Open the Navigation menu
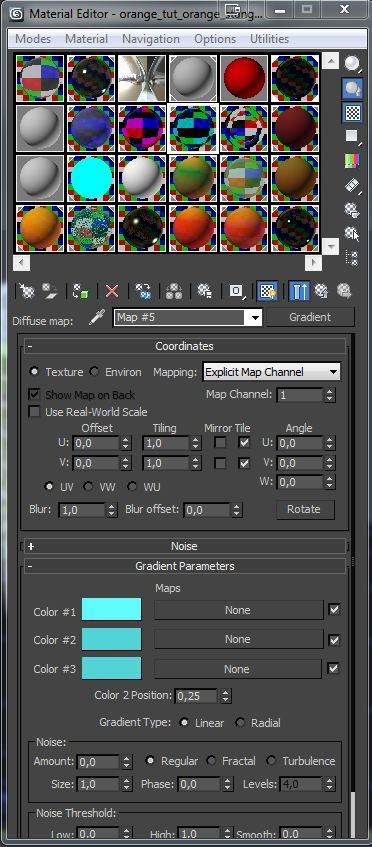The image size is (372, 847). pos(151,39)
